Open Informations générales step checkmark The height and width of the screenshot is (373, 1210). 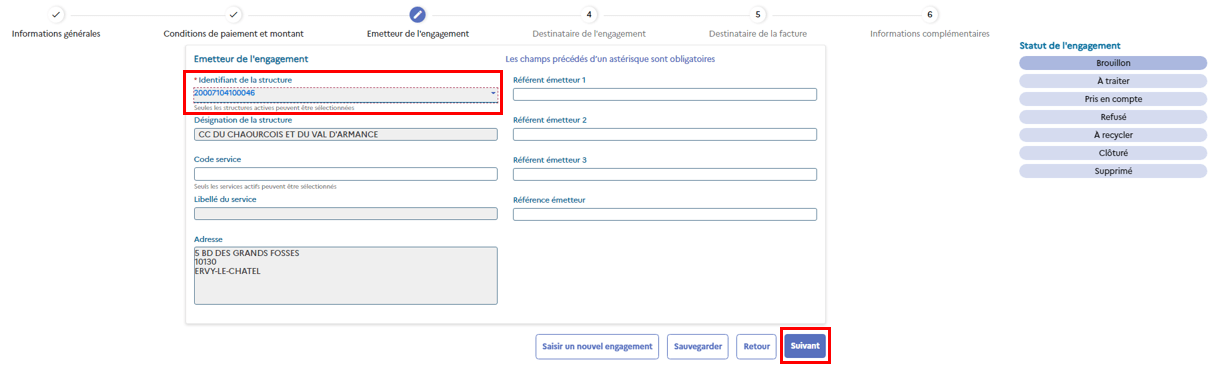[x=56, y=14]
